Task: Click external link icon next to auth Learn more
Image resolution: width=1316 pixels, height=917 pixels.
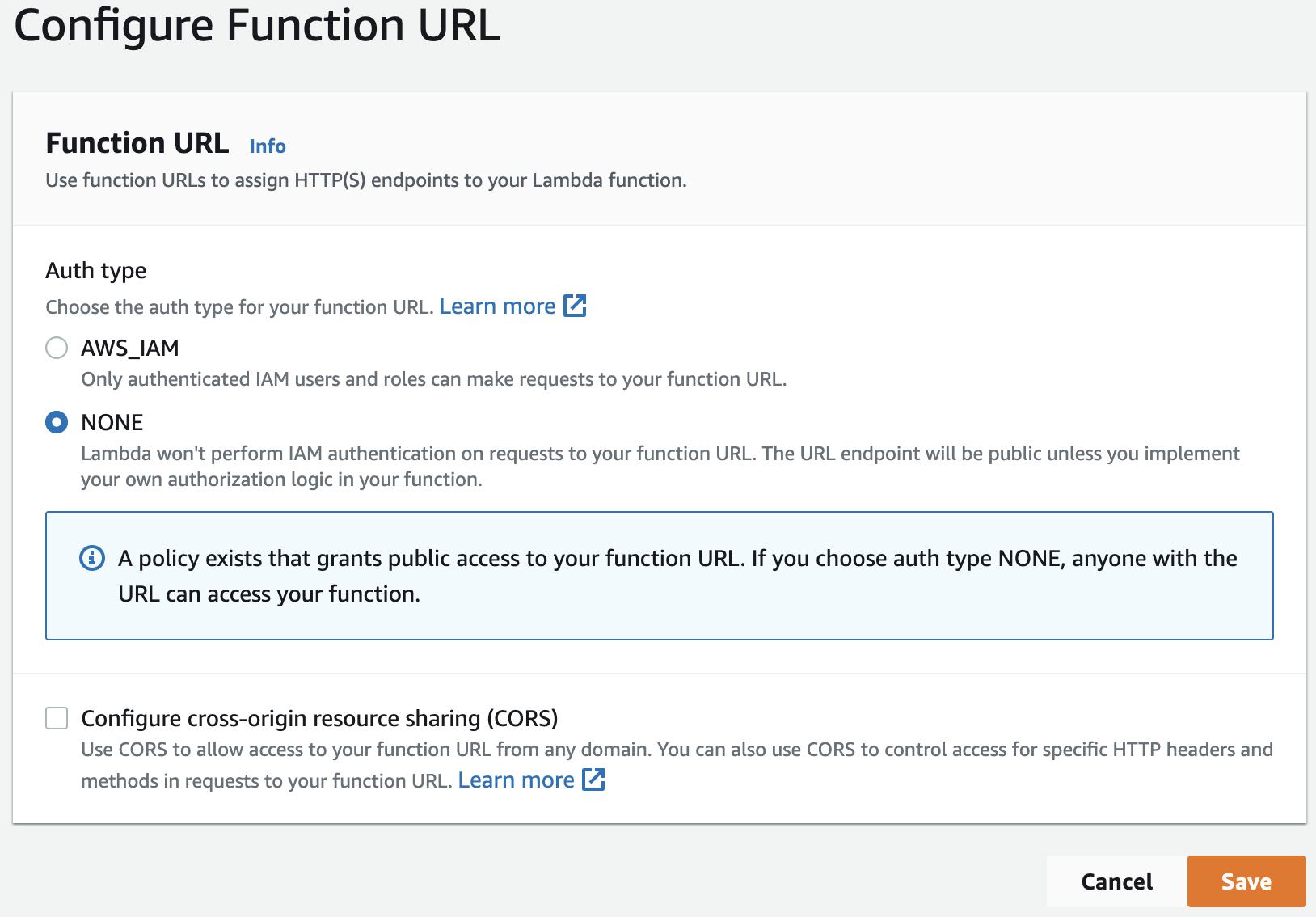Action: [x=575, y=306]
